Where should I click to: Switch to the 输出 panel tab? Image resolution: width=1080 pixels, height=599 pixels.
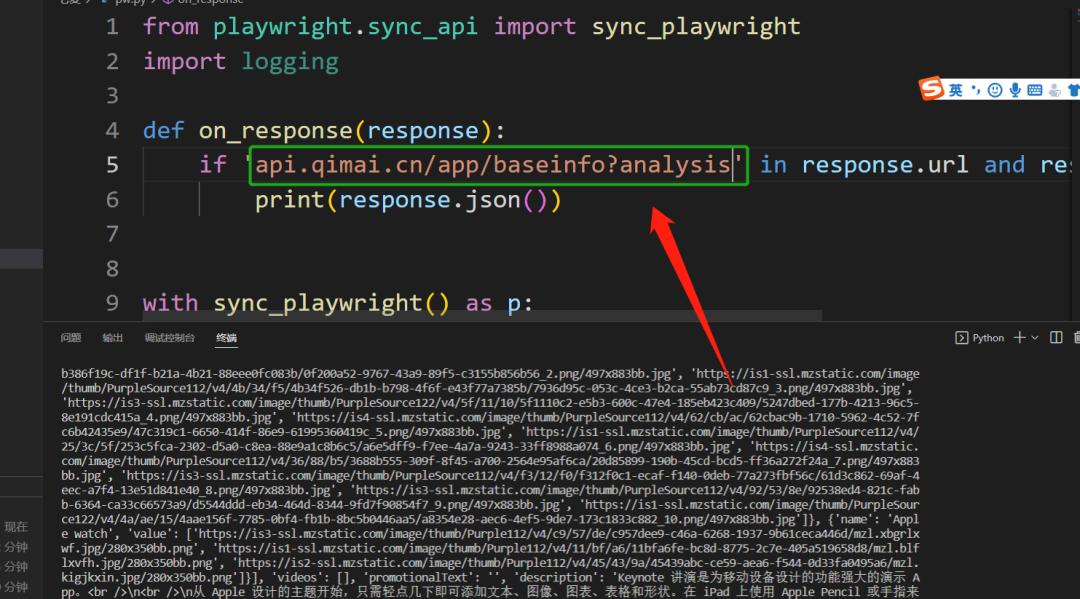tap(112, 338)
